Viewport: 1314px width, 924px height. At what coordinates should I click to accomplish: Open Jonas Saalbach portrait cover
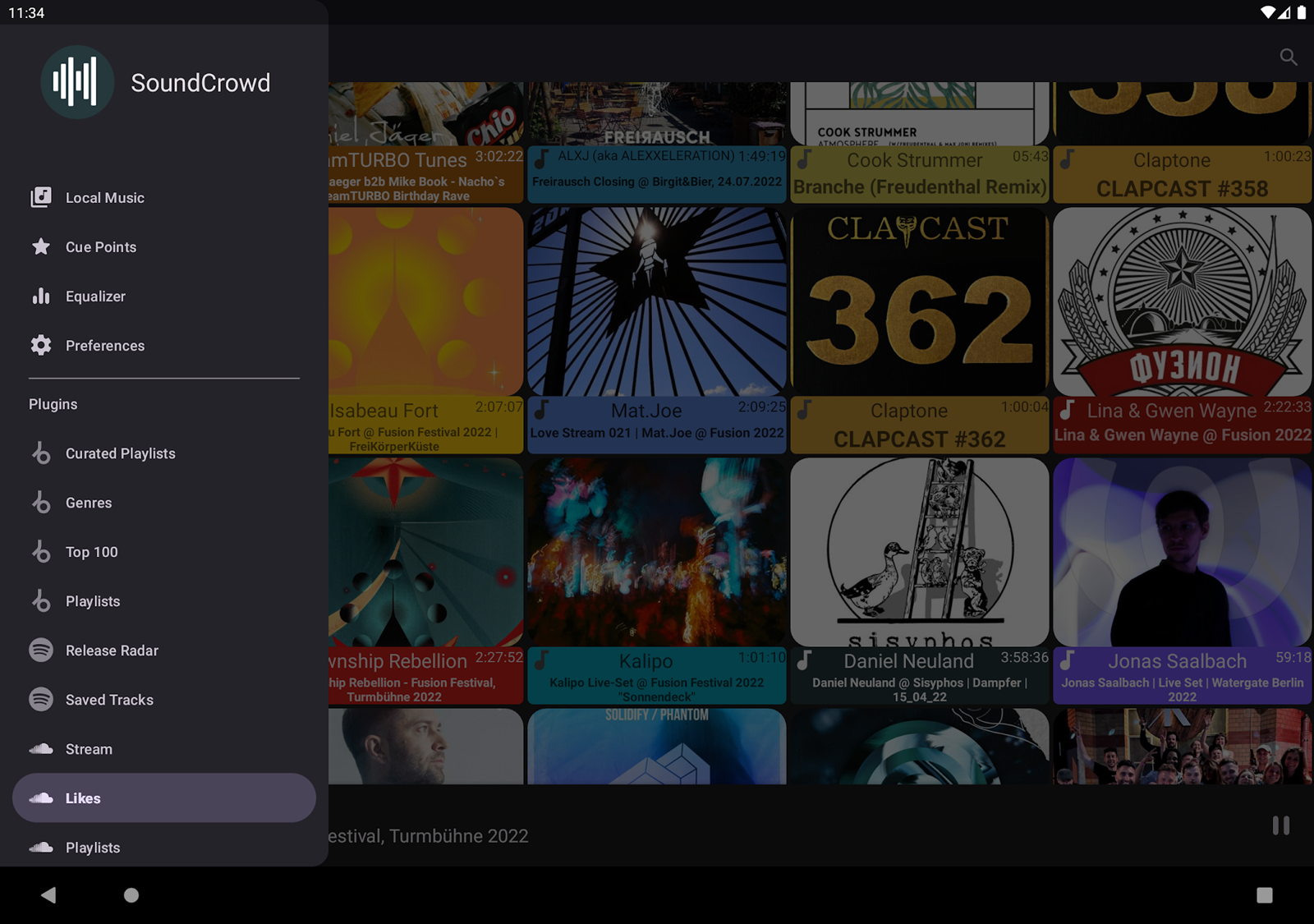pyautogui.click(x=1183, y=552)
